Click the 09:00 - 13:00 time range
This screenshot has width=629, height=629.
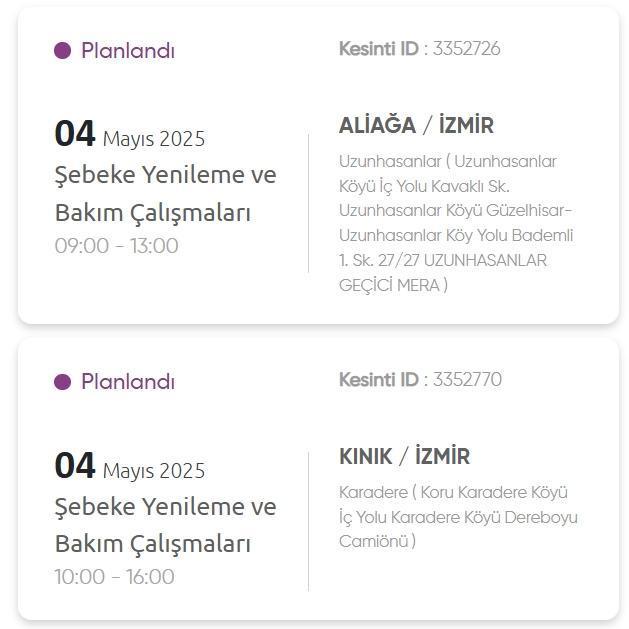(116, 246)
